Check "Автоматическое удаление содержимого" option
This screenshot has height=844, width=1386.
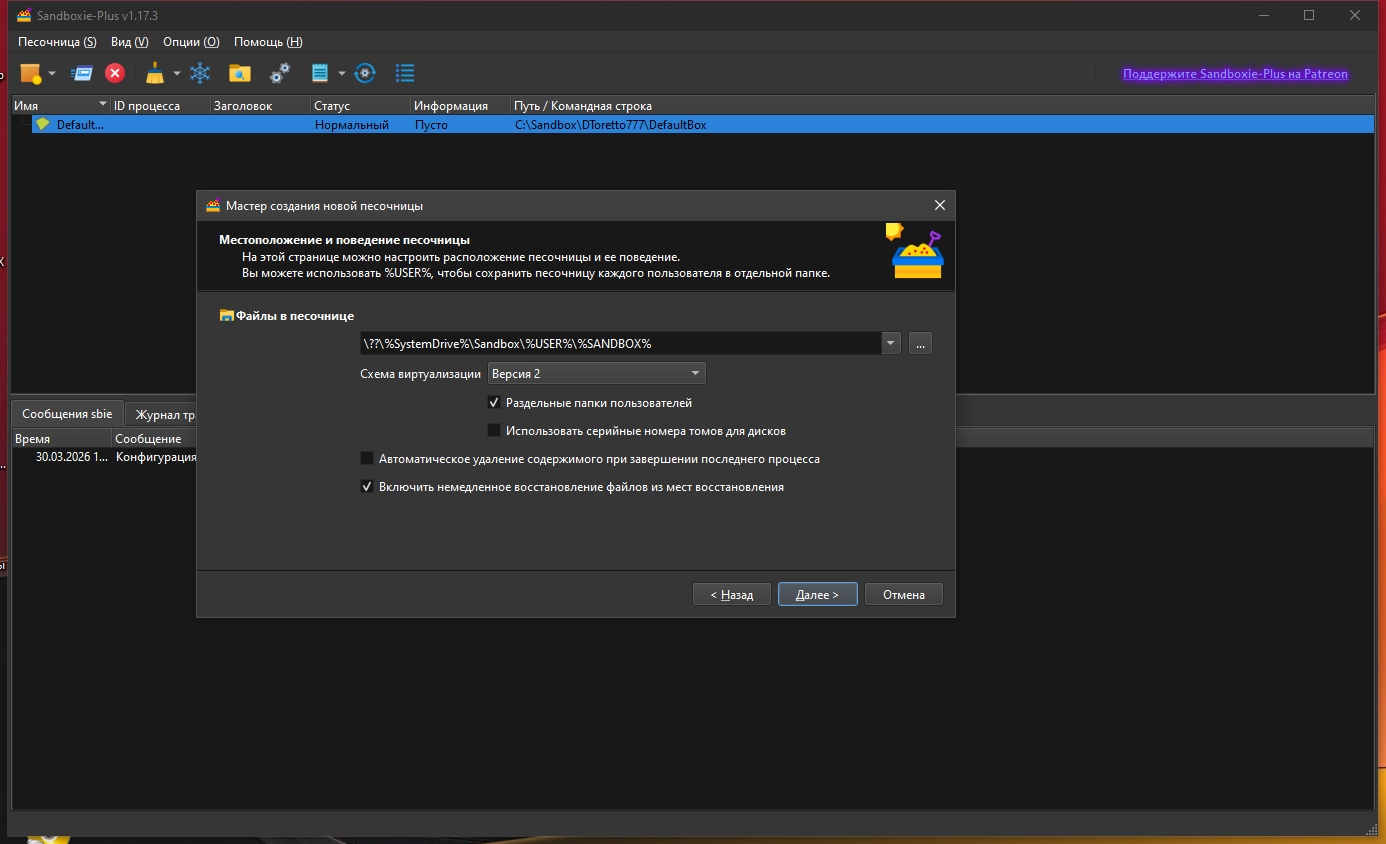pos(367,459)
